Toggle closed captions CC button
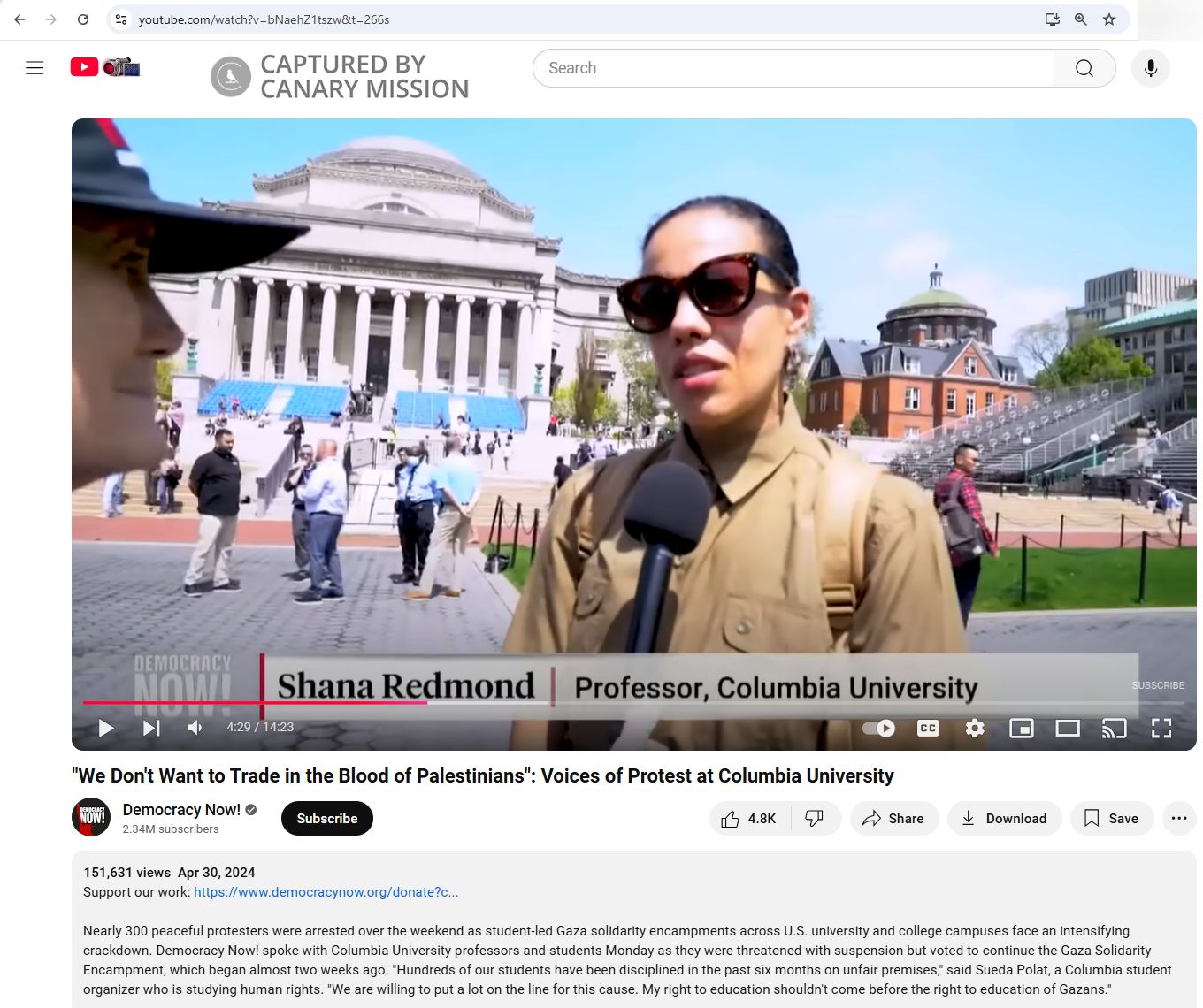Screen dimensions: 1203x1008 [x=928, y=728]
